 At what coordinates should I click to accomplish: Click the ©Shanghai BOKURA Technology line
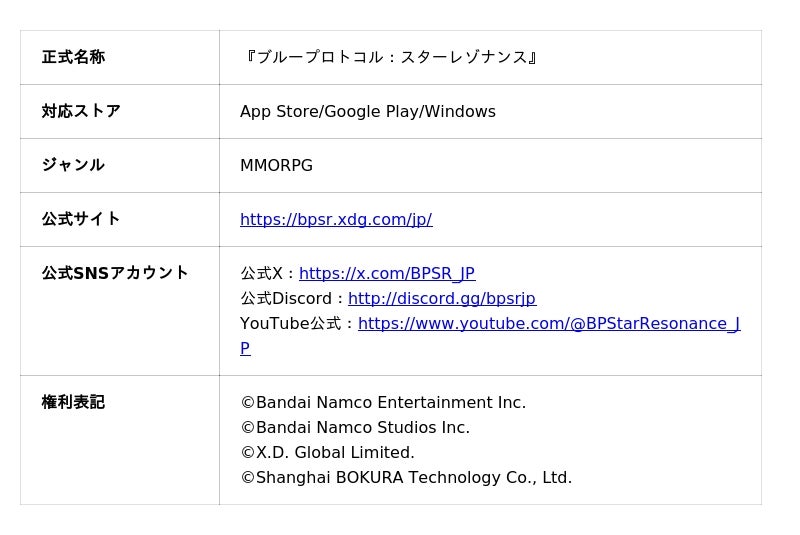click(405, 478)
